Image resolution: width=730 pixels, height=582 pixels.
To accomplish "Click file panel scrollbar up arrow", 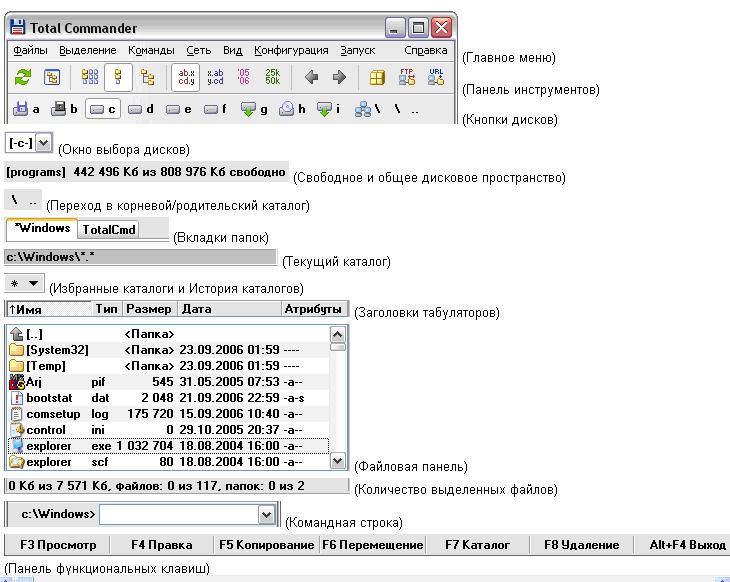I will pos(338,334).
